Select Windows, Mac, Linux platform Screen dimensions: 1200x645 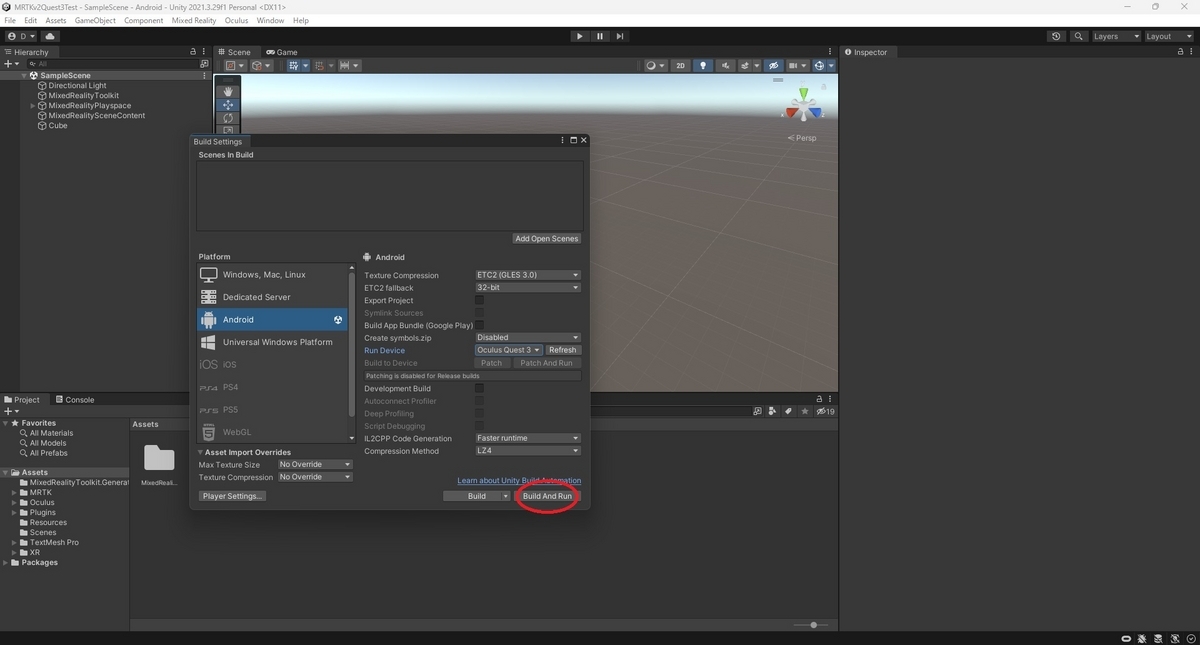coord(272,275)
